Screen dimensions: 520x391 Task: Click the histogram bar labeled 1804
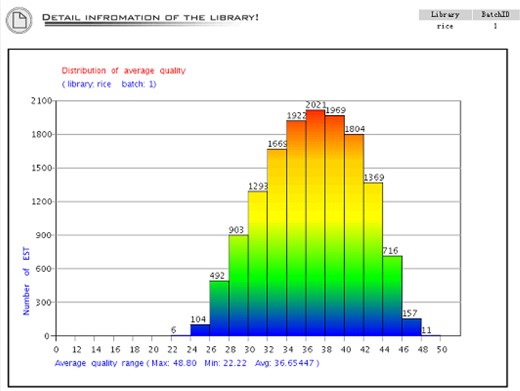click(354, 235)
